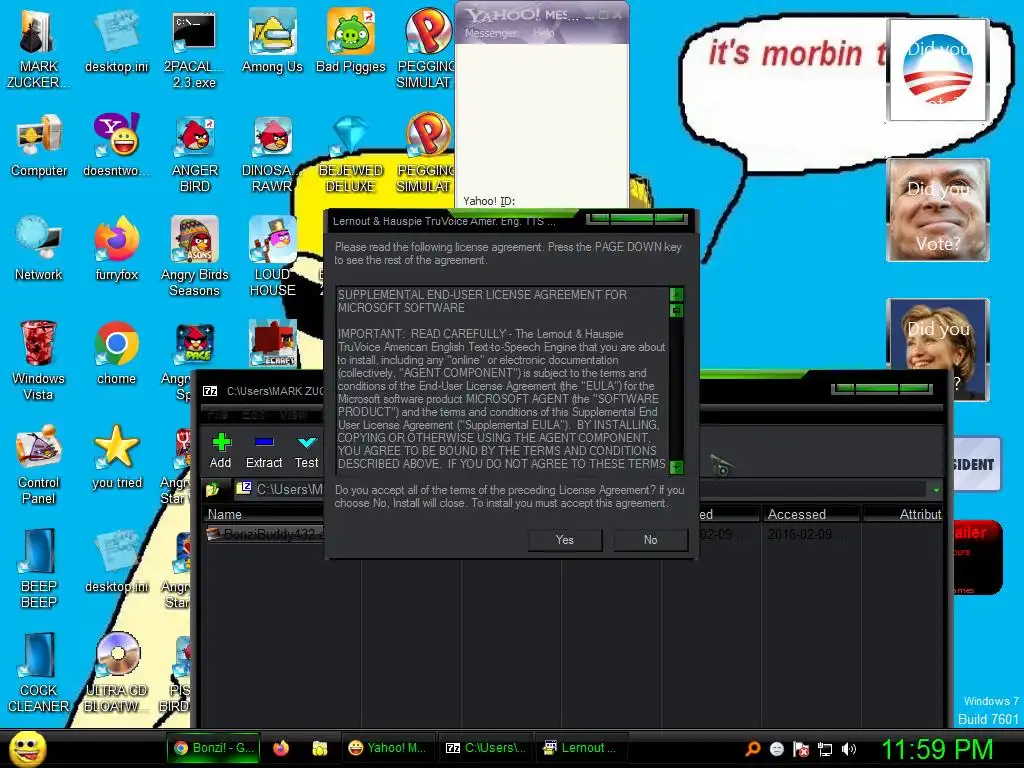Click the Extract button in 7-Zip toolbar
Viewport: 1024px width, 768px height.
[x=264, y=451]
